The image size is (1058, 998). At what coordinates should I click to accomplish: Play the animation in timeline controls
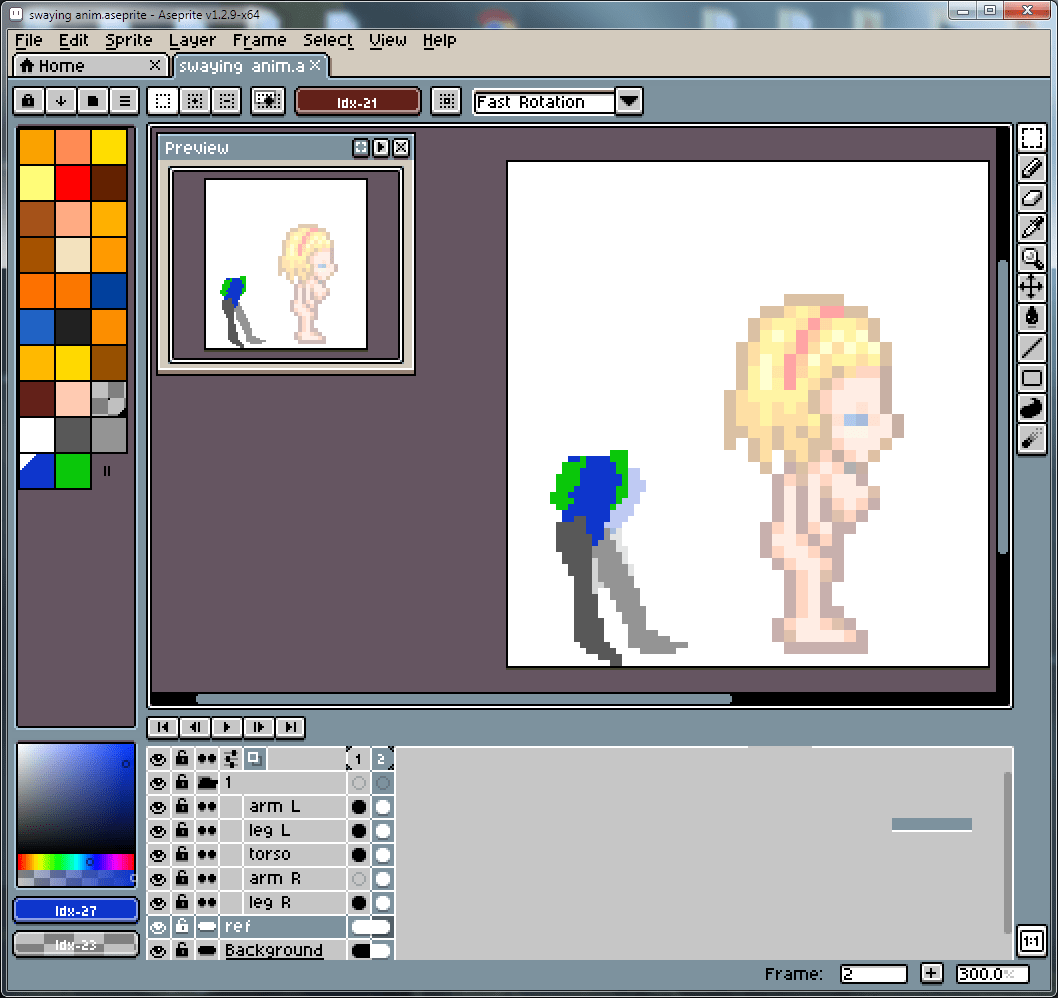(x=226, y=727)
